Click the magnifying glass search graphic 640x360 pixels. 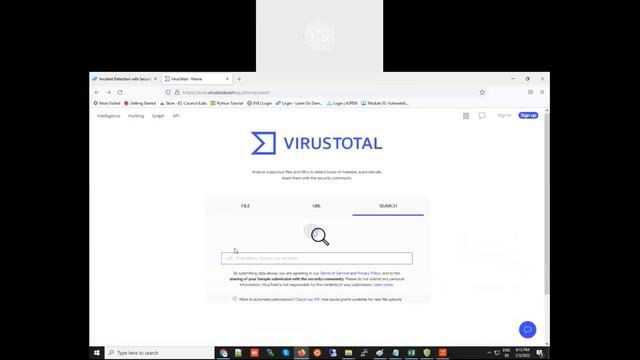(317, 235)
